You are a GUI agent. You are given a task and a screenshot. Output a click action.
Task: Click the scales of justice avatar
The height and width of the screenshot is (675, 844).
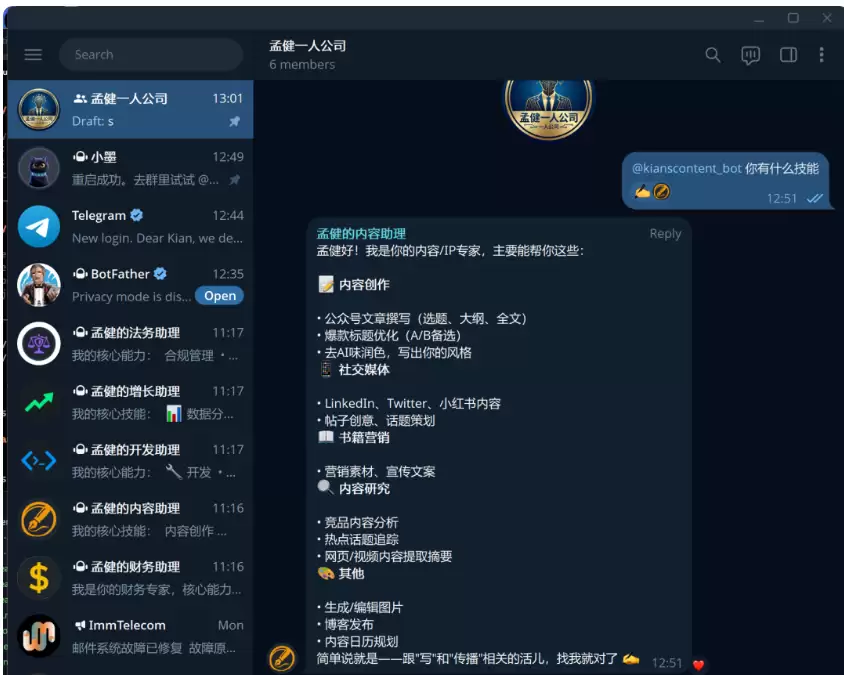(x=39, y=343)
